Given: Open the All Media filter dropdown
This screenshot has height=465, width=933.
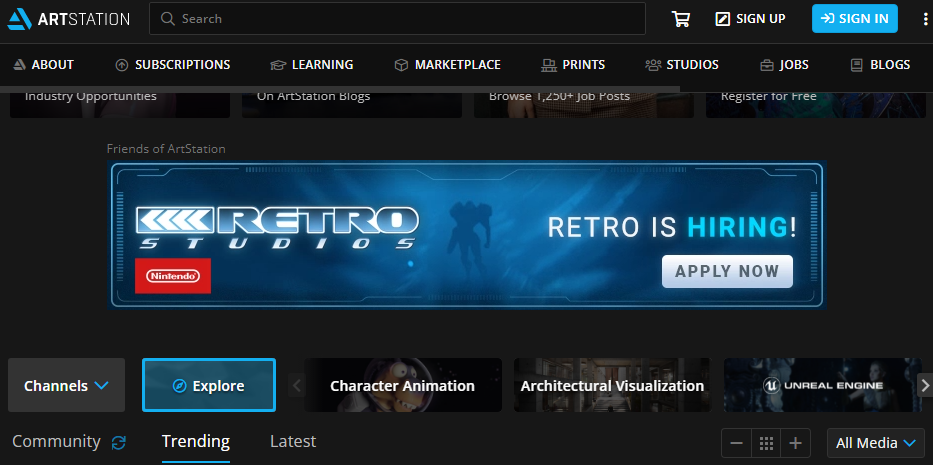Looking at the screenshot, I should (876, 443).
